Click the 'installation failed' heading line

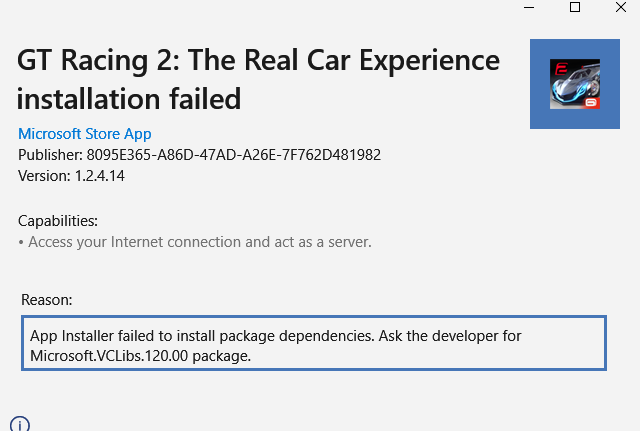pyautogui.click(x=129, y=99)
